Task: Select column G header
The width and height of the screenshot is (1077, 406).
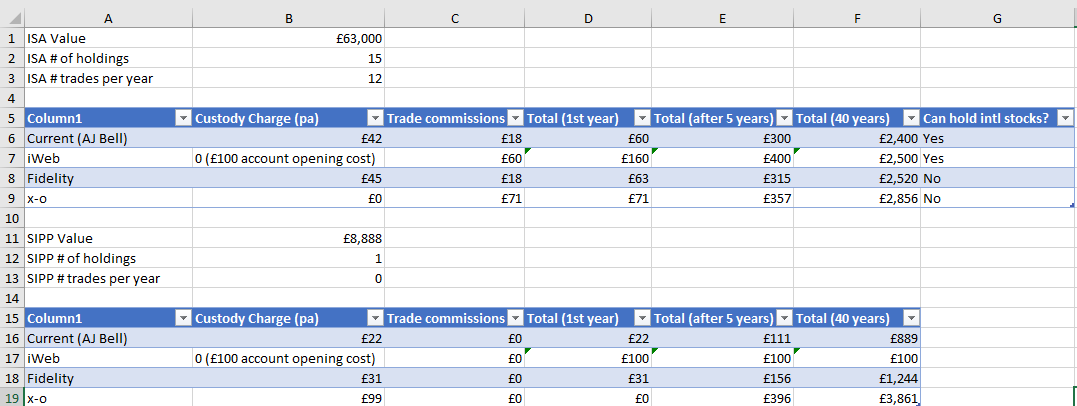Action: (x=997, y=19)
